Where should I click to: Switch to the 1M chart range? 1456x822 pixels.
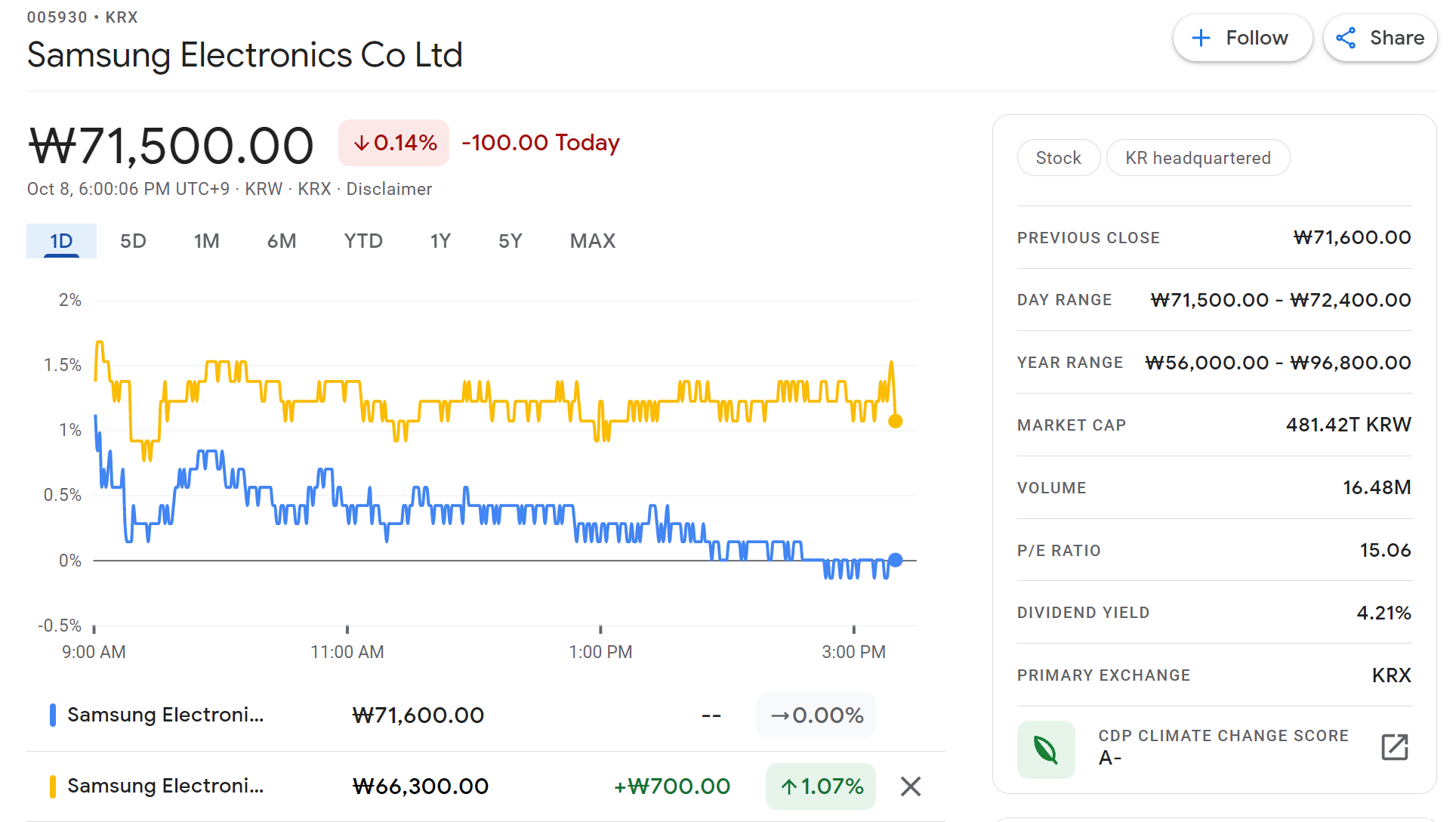[x=206, y=241]
